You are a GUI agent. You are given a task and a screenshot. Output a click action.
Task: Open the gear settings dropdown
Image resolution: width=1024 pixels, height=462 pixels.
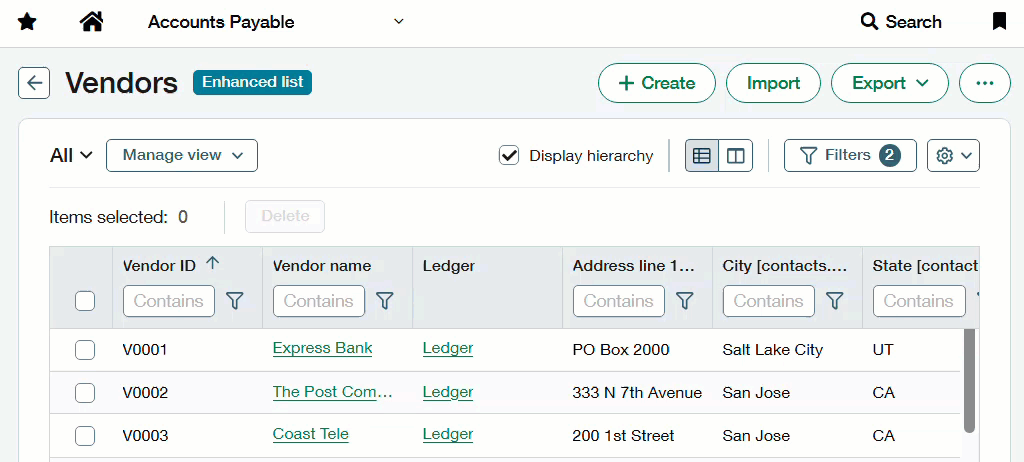pos(953,156)
